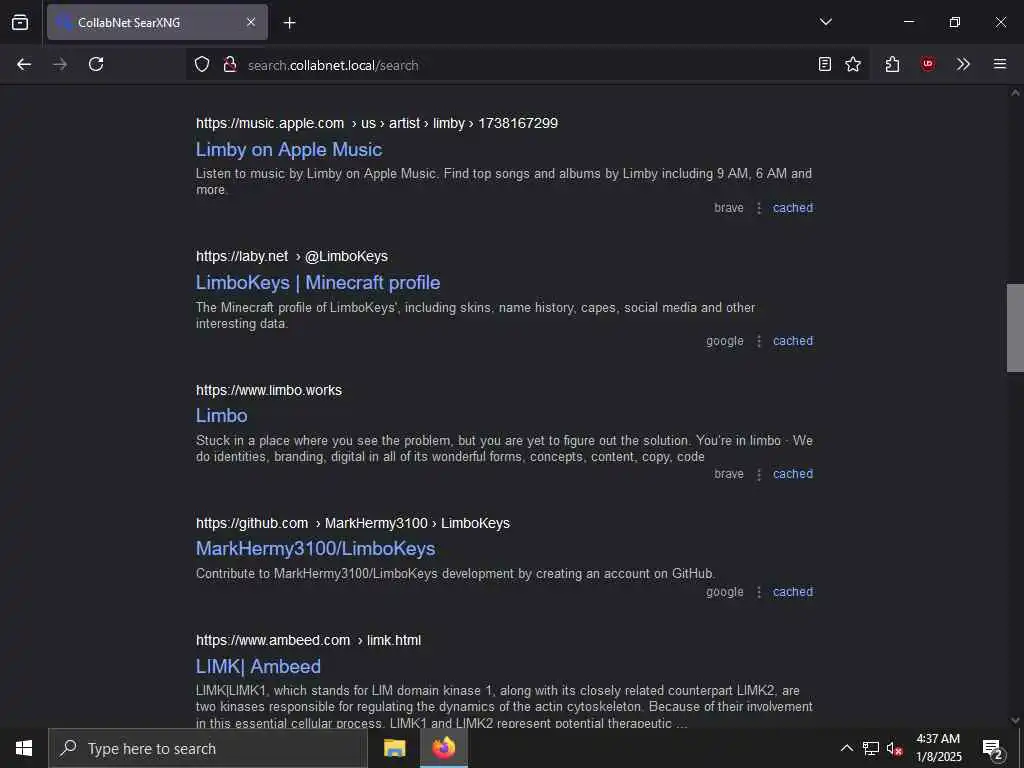The width and height of the screenshot is (1024, 768).
Task: Click the Firefox taskbar icon
Action: point(443,748)
